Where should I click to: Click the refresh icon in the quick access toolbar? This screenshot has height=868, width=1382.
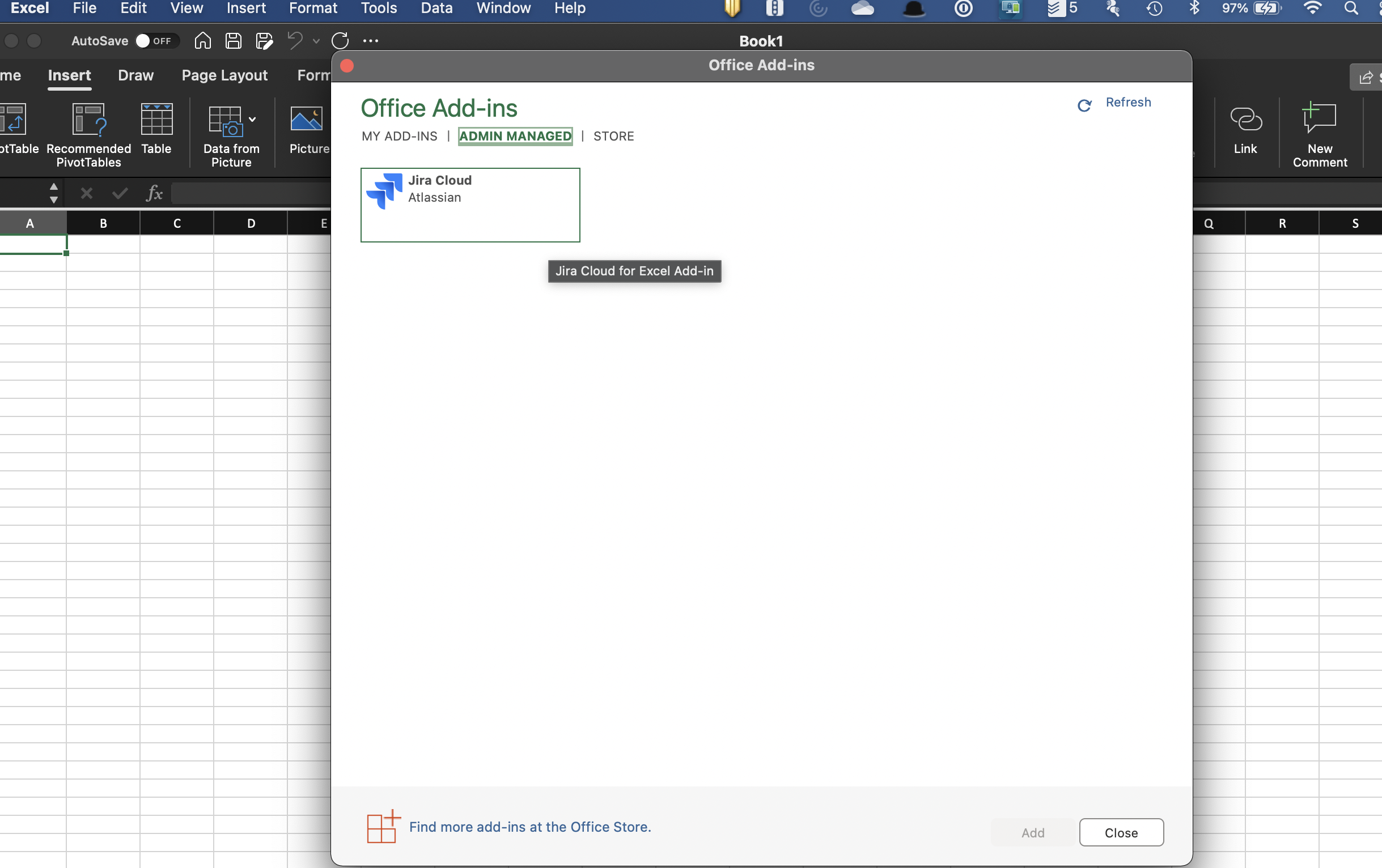[340, 40]
